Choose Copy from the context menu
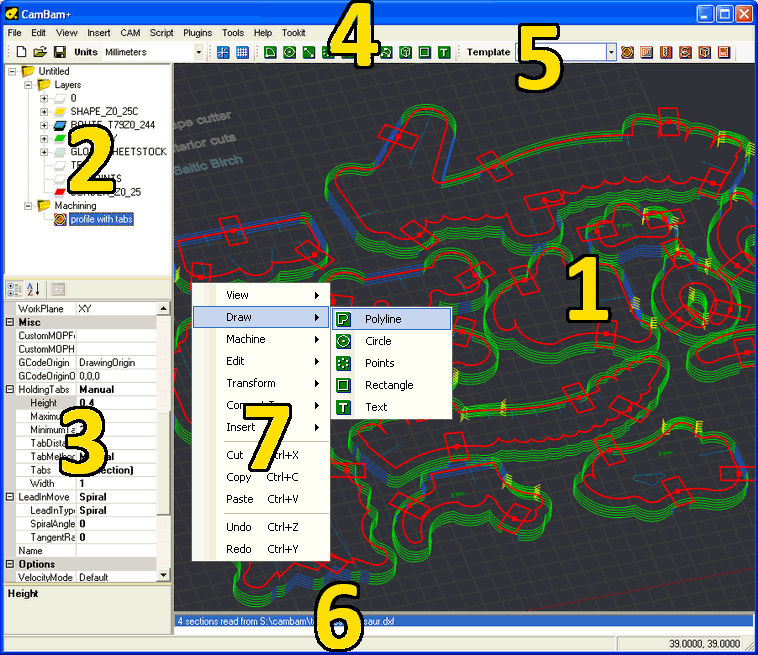Screen dimensions: 758x655 pos(261,477)
